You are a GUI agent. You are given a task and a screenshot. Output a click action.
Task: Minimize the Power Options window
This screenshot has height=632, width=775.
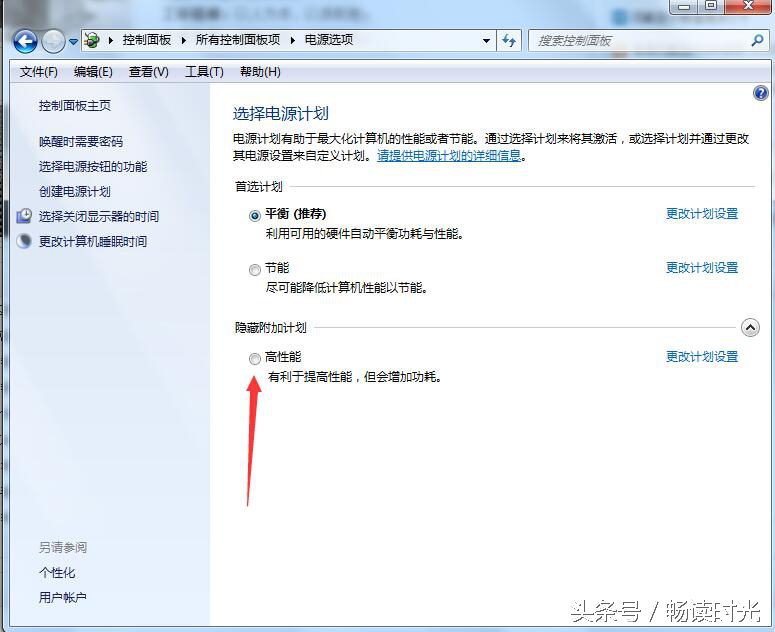(x=684, y=7)
